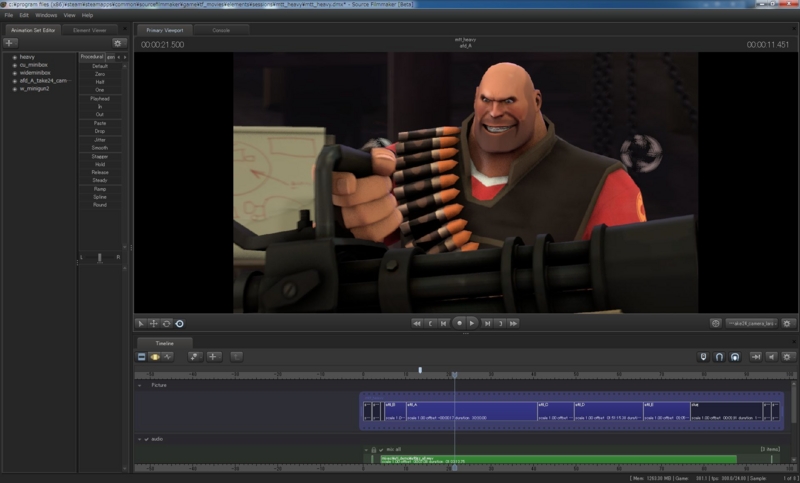Switch the timeline to Clip Editor mode
The width and height of the screenshot is (800, 483).
(142, 357)
